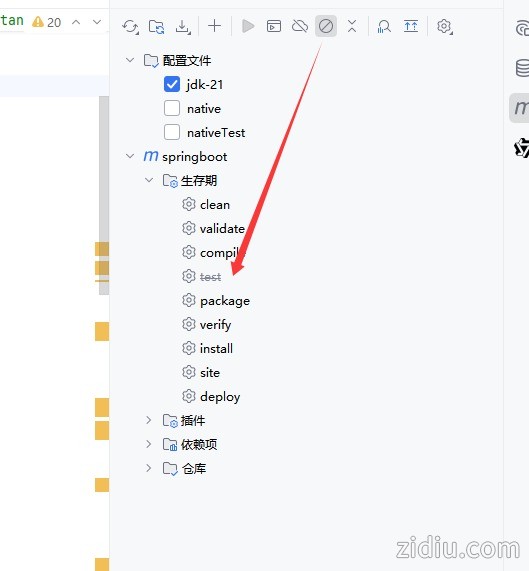Click show dependencies diagram icon
529x571 pixels.
pos(411,26)
